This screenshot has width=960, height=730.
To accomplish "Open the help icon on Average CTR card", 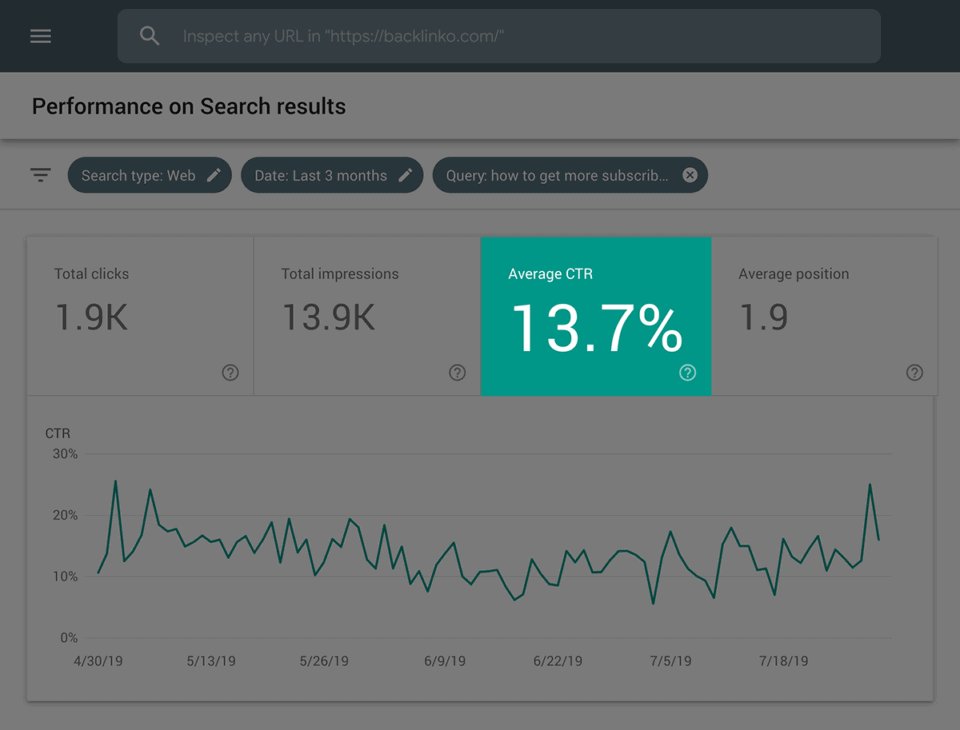I will pyautogui.click(x=687, y=373).
